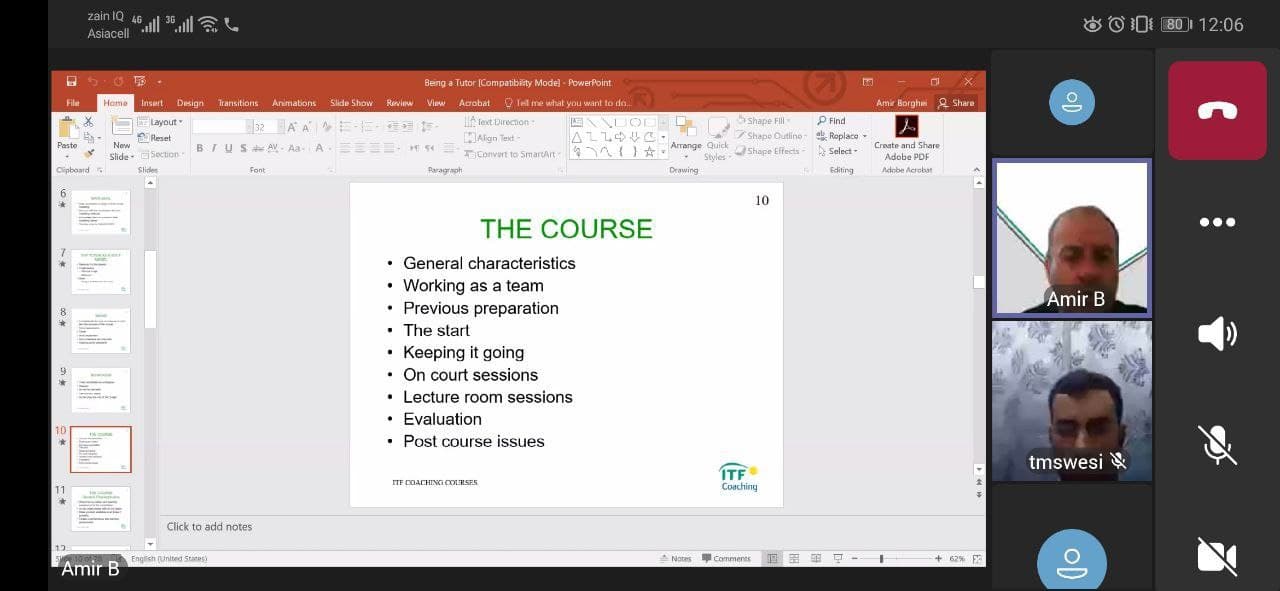
Task: Unmute the microphone
Action: 1217,445
